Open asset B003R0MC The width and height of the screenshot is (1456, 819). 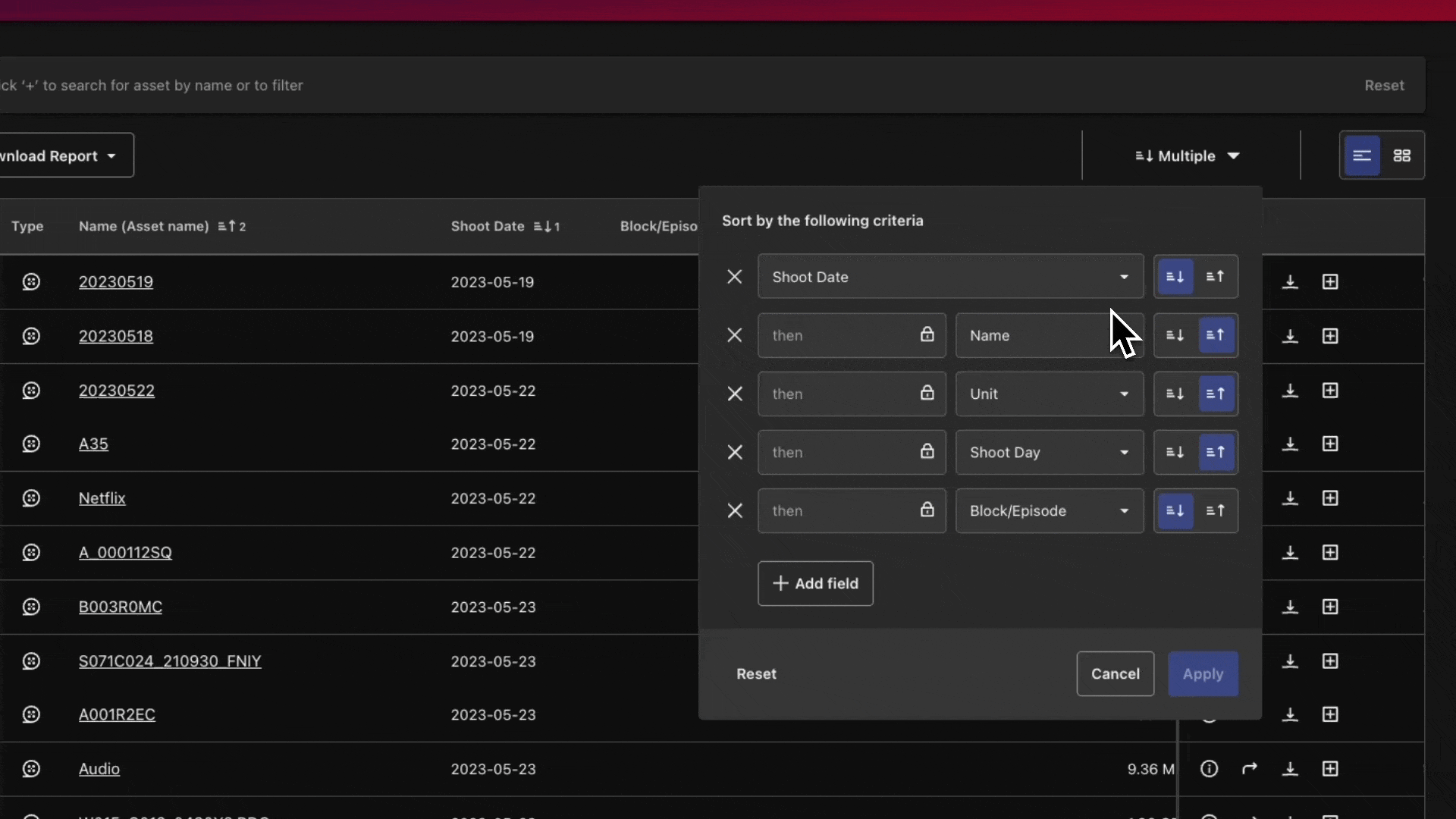click(x=121, y=607)
